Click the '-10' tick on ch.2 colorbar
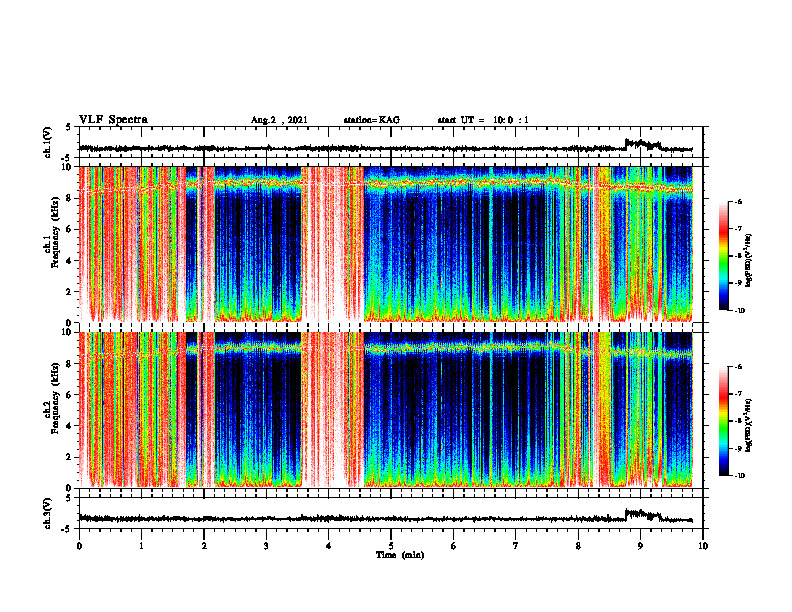Screen dimensions: 792x612 pos(739,476)
